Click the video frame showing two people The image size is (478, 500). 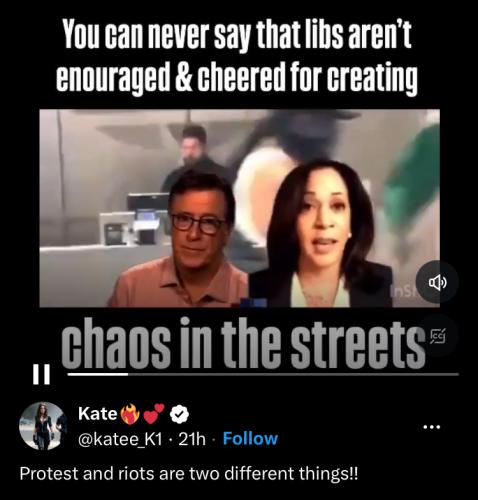click(x=239, y=208)
